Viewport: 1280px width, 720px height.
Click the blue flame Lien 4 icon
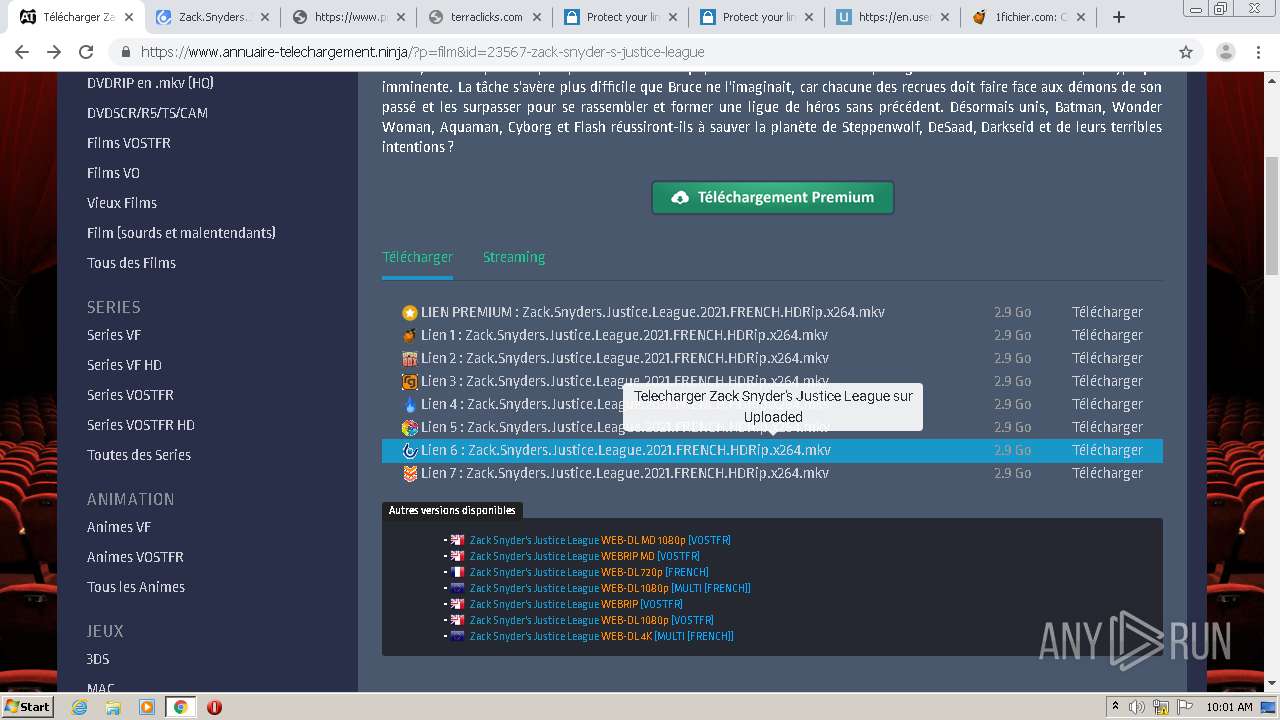[410, 405]
